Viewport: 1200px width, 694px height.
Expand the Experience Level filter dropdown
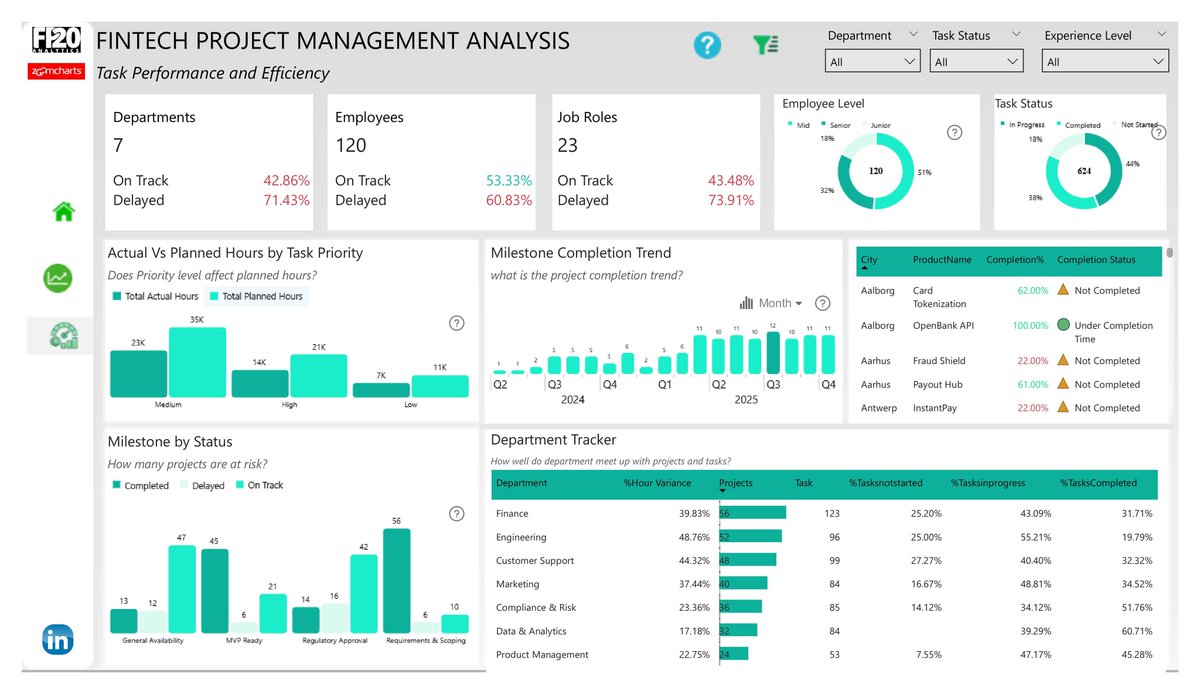pos(1105,60)
